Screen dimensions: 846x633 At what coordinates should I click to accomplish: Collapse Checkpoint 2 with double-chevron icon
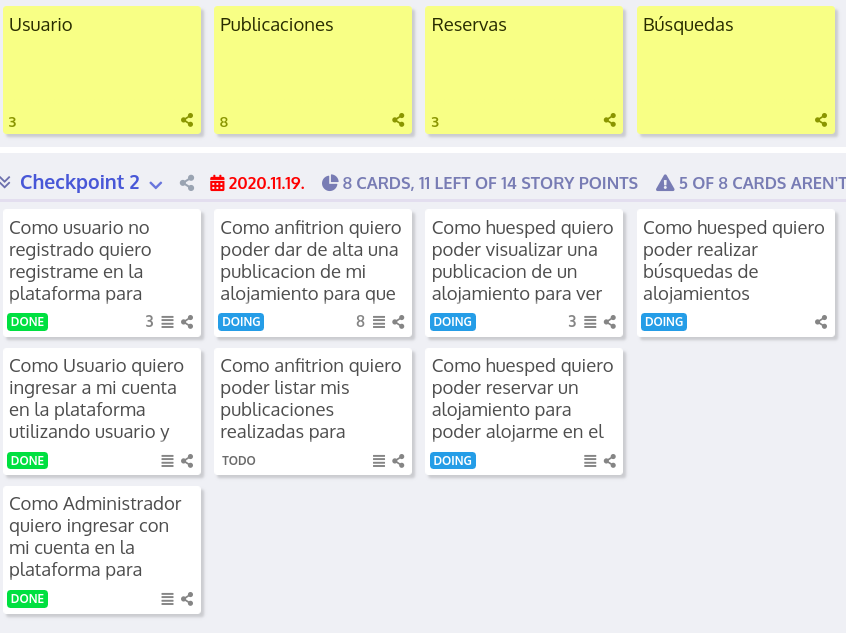click(x=5, y=182)
